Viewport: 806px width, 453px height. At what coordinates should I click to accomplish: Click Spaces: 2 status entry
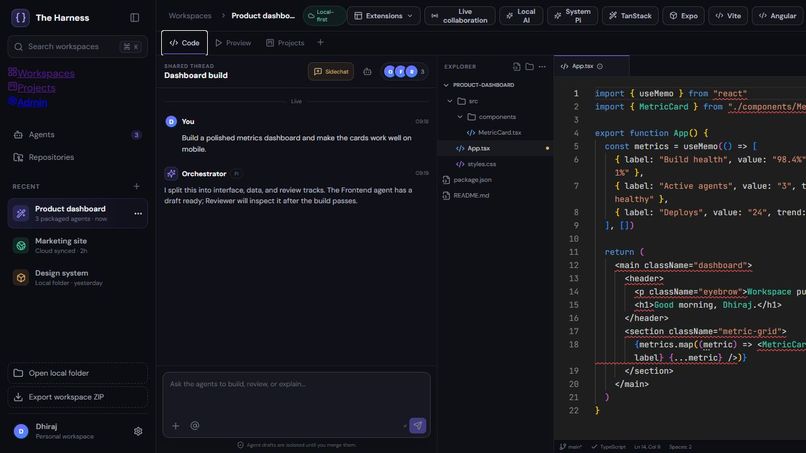click(680, 447)
